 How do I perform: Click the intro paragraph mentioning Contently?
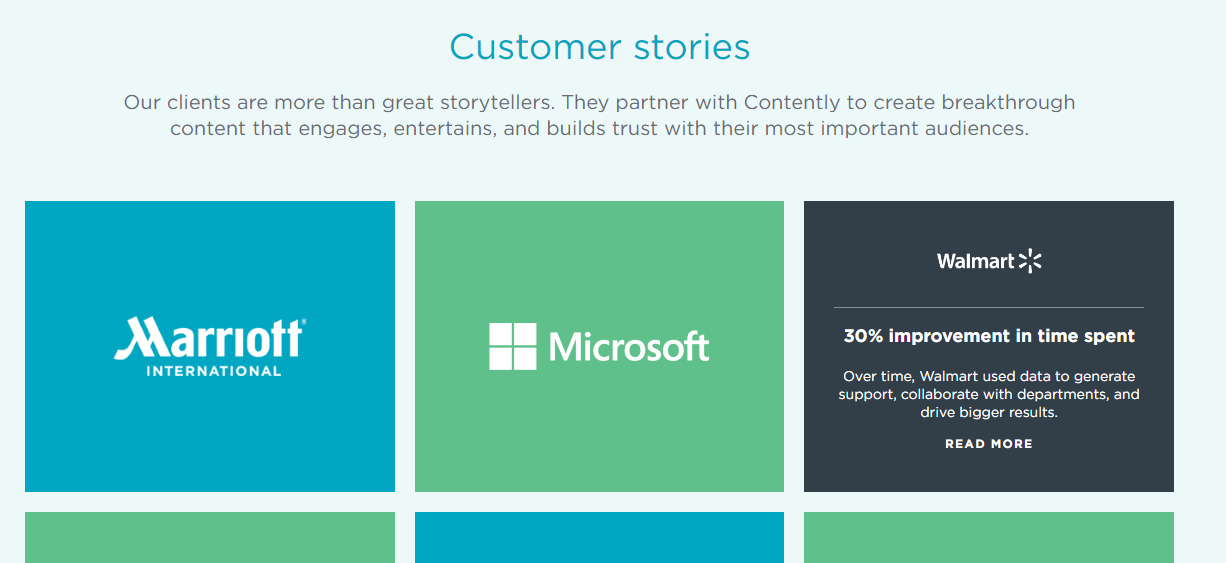599,115
